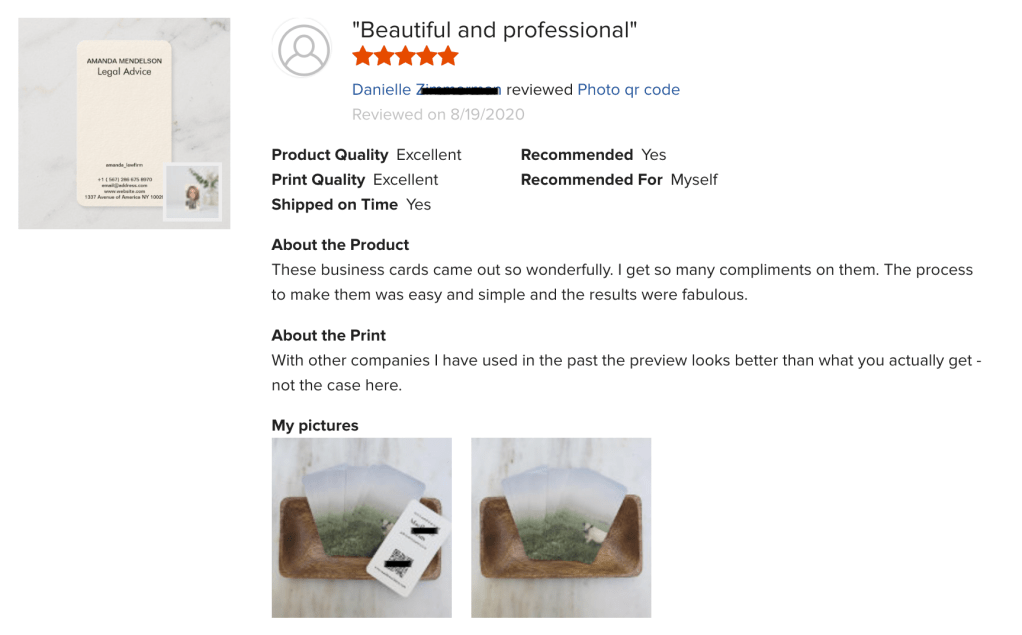1022x635 pixels.
Task: Select the "About the Print" heading
Action: (328, 335)
